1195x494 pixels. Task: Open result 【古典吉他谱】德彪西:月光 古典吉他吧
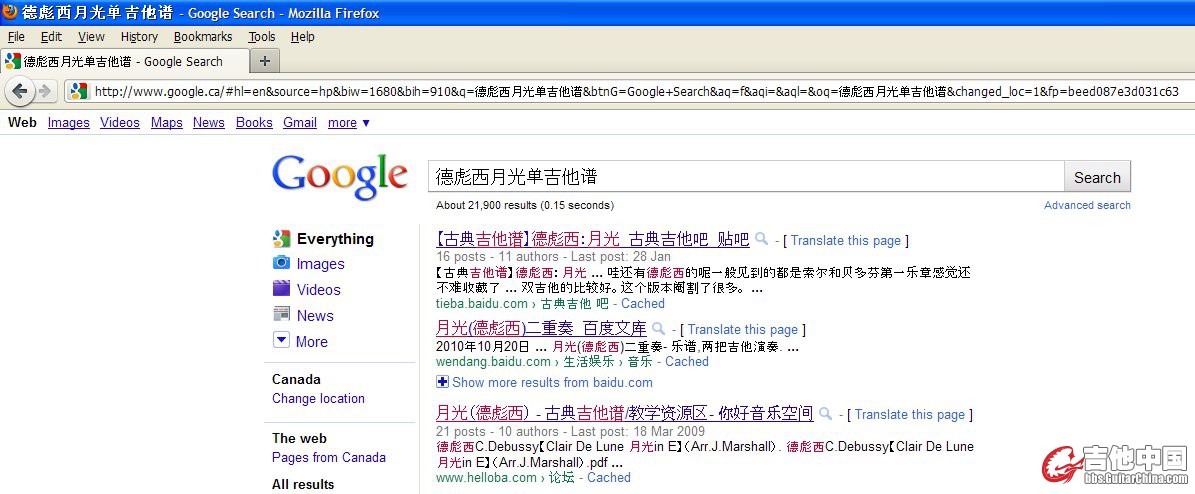click(592, 239)
